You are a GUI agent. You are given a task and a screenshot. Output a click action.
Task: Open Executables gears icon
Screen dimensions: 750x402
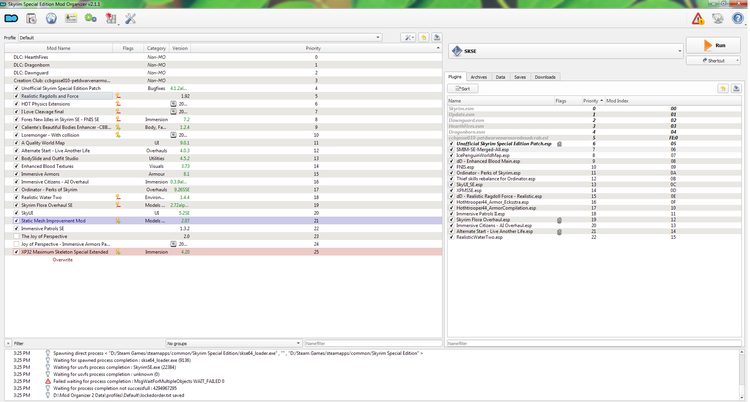(90, 19)
